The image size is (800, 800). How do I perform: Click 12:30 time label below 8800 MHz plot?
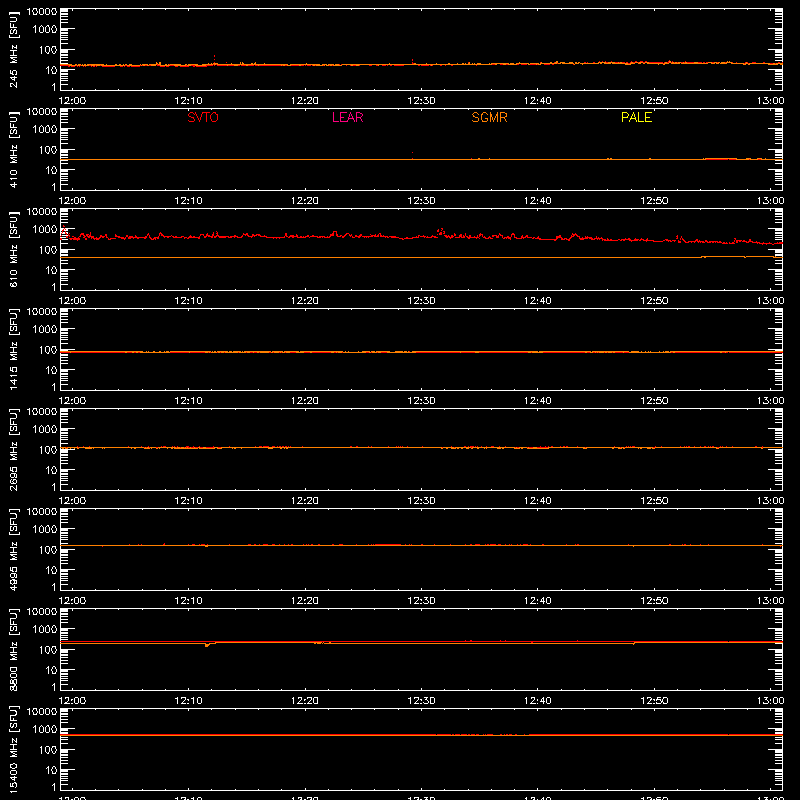coord(421,701)
